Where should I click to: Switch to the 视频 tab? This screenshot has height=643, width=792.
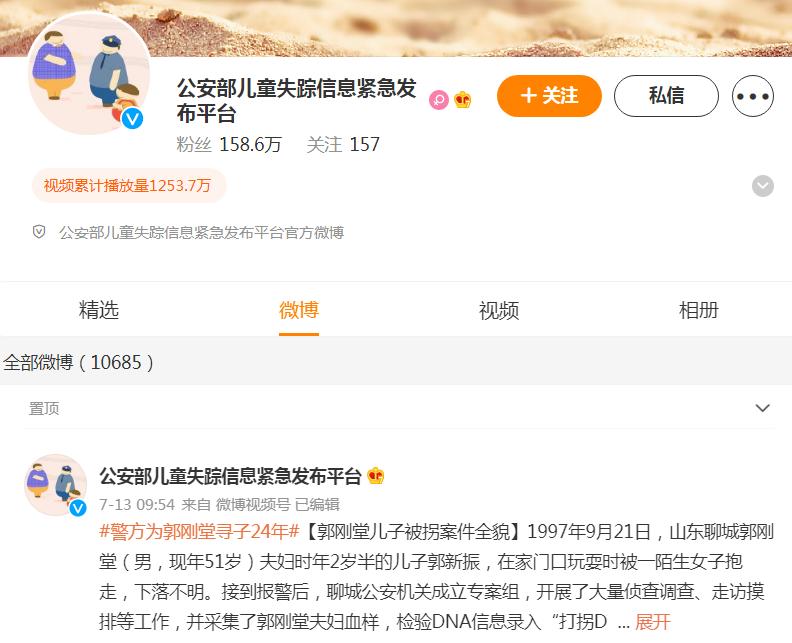click(499, 310)
